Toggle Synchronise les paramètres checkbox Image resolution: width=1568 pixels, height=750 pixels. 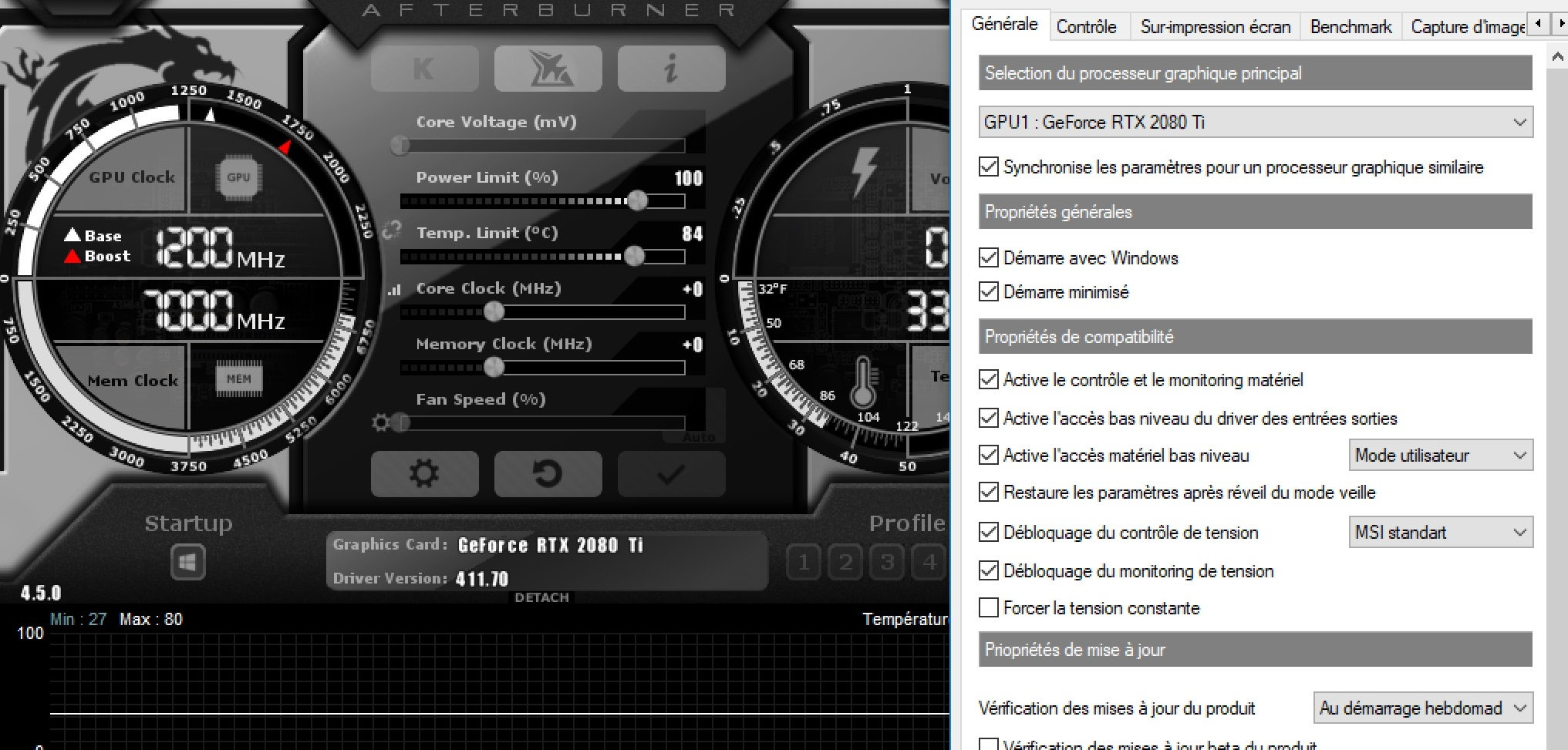click(988, 166)
